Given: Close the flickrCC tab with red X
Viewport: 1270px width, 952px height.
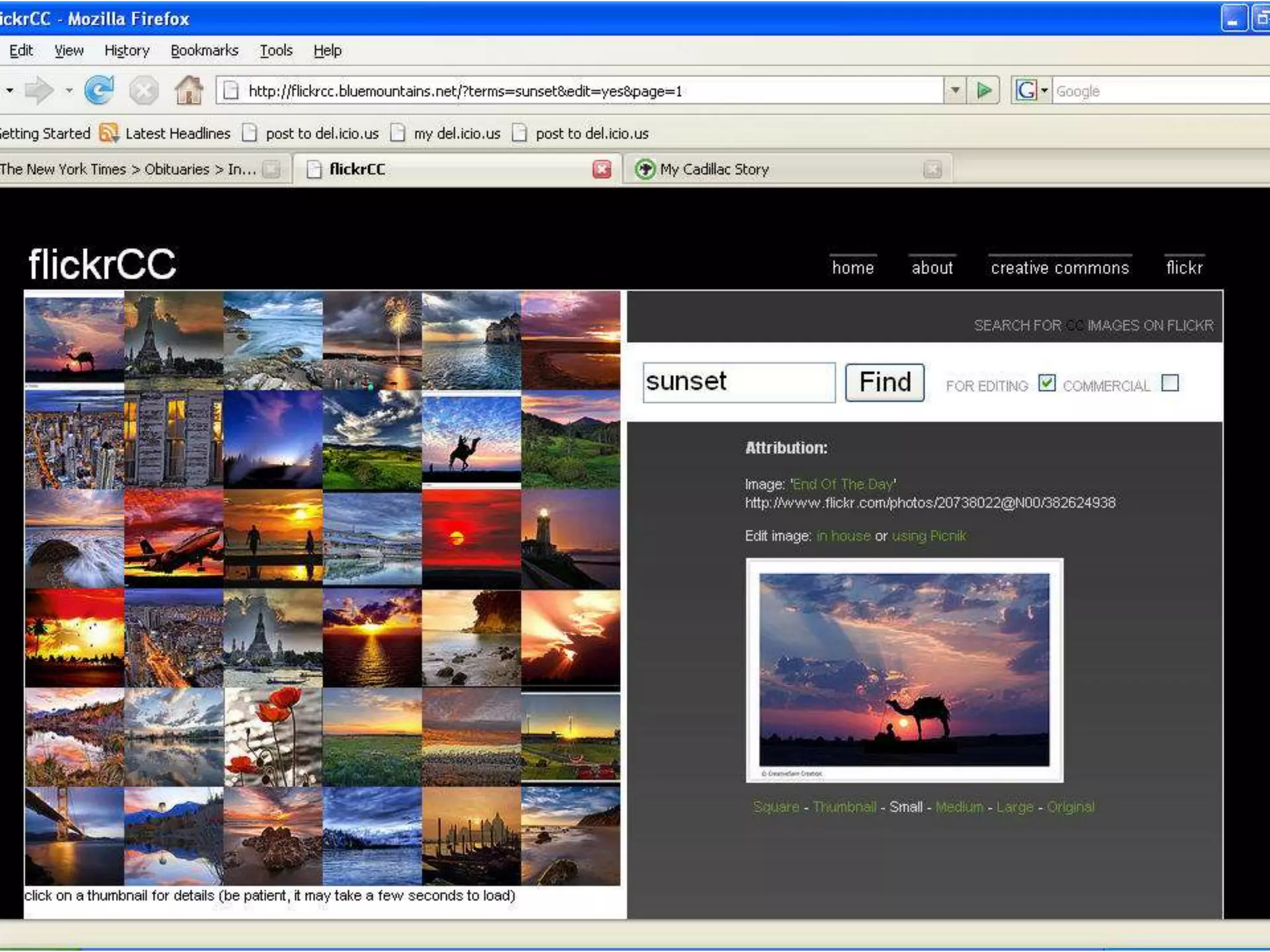Looking at the screenshot, I should (x=602, y=169).
